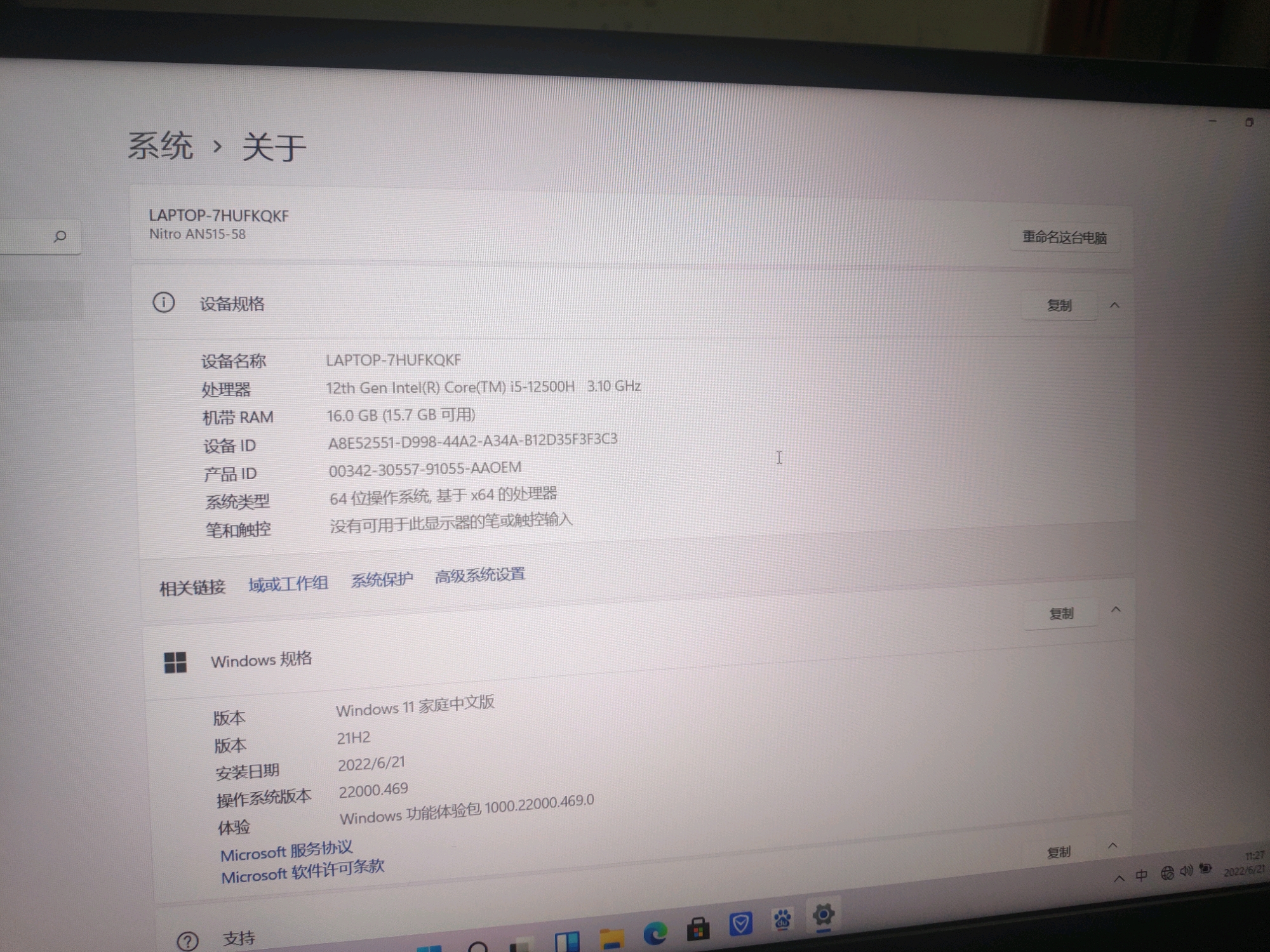
Task: Open Microsoft 软件许可条款 link
Action: click(302, 871)
